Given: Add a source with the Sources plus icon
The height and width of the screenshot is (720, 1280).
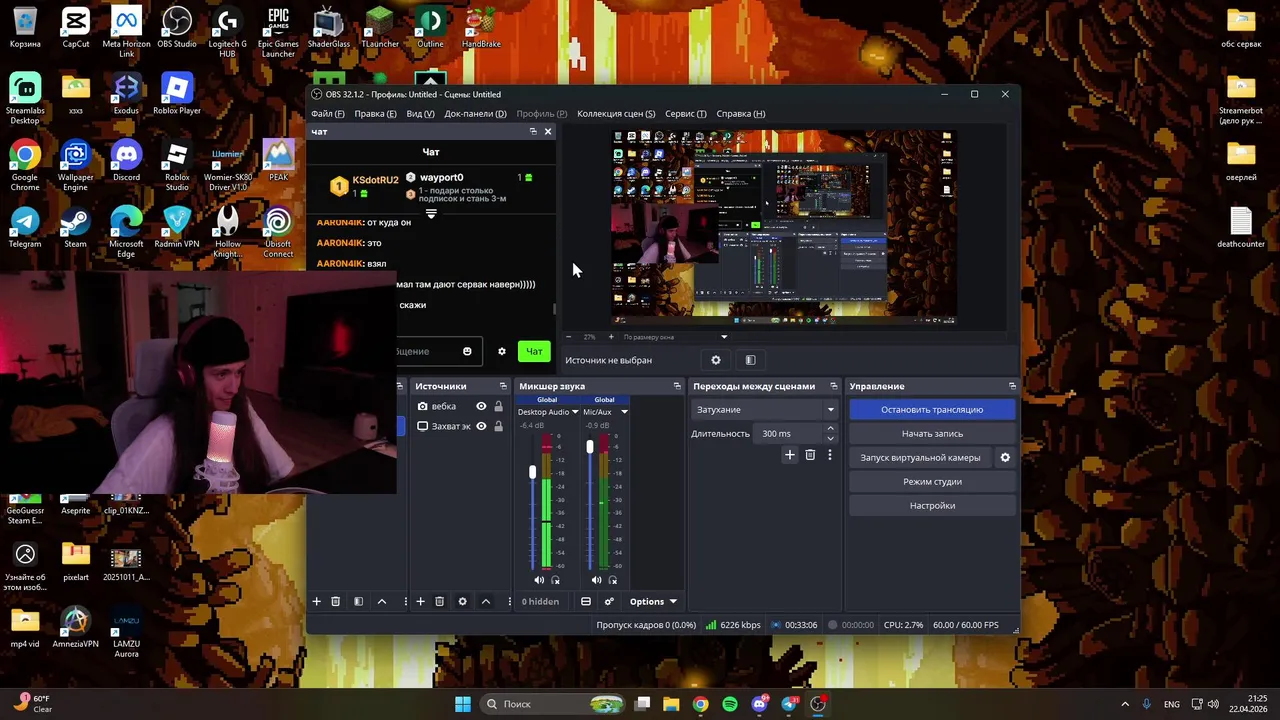Looking at the screenshot, I should tap(420, 601).
